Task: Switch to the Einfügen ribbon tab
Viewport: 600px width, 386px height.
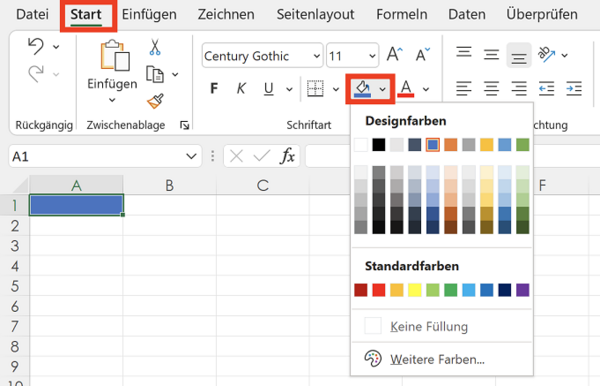Action: pos(149,15)
